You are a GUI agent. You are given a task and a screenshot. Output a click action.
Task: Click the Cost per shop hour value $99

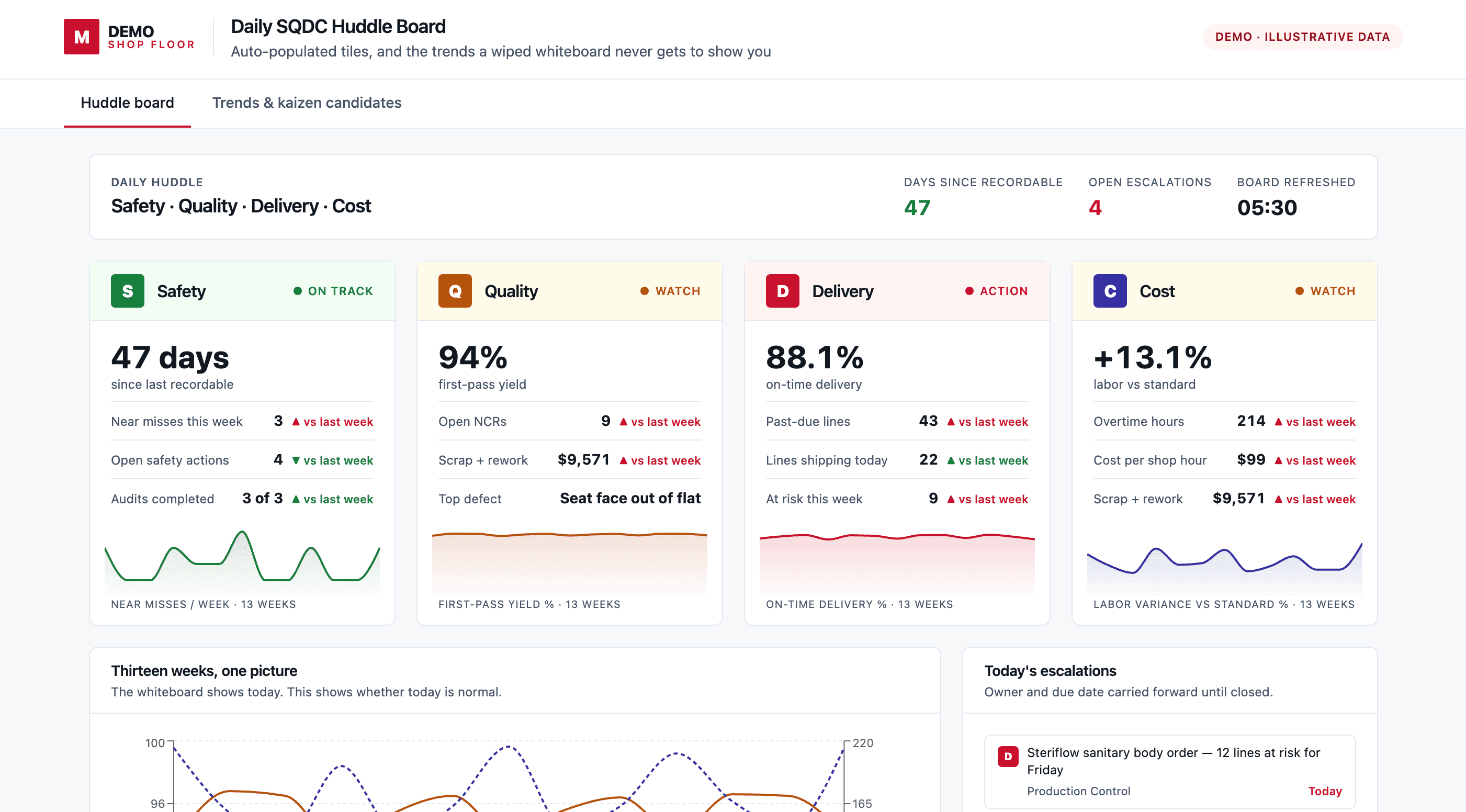pos(1251,460)
